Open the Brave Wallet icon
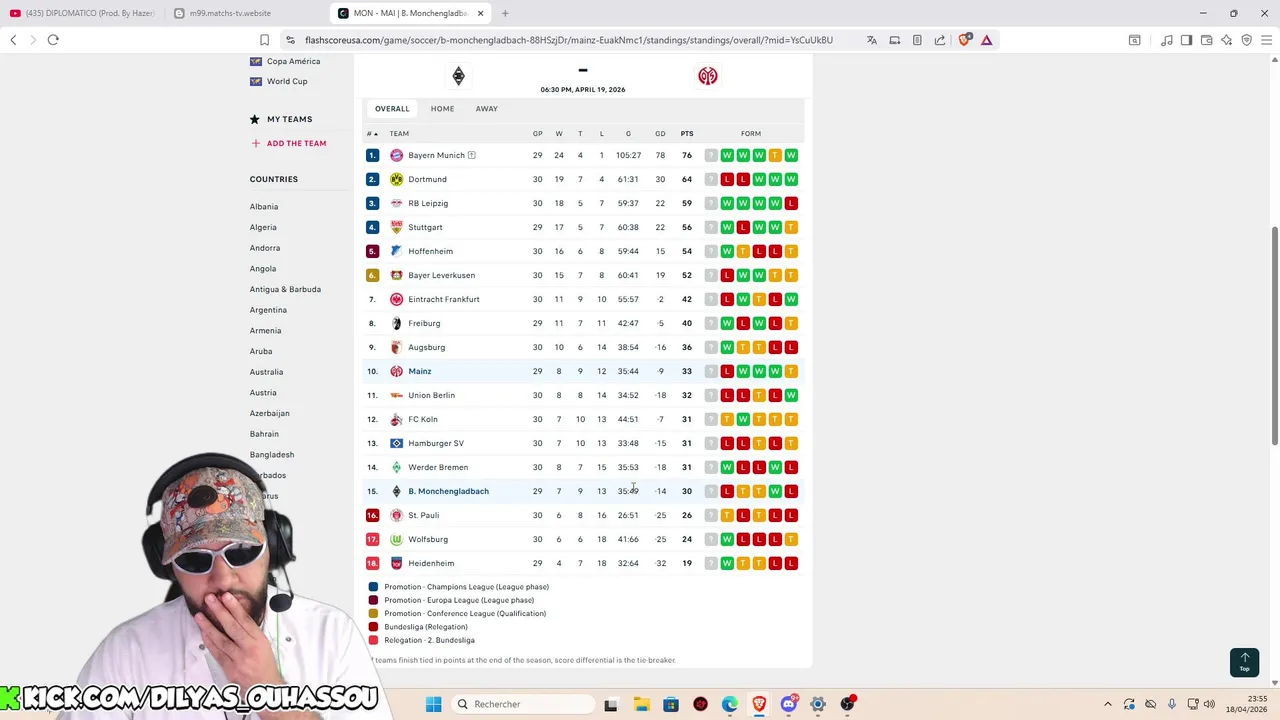 pos(1206,40)
